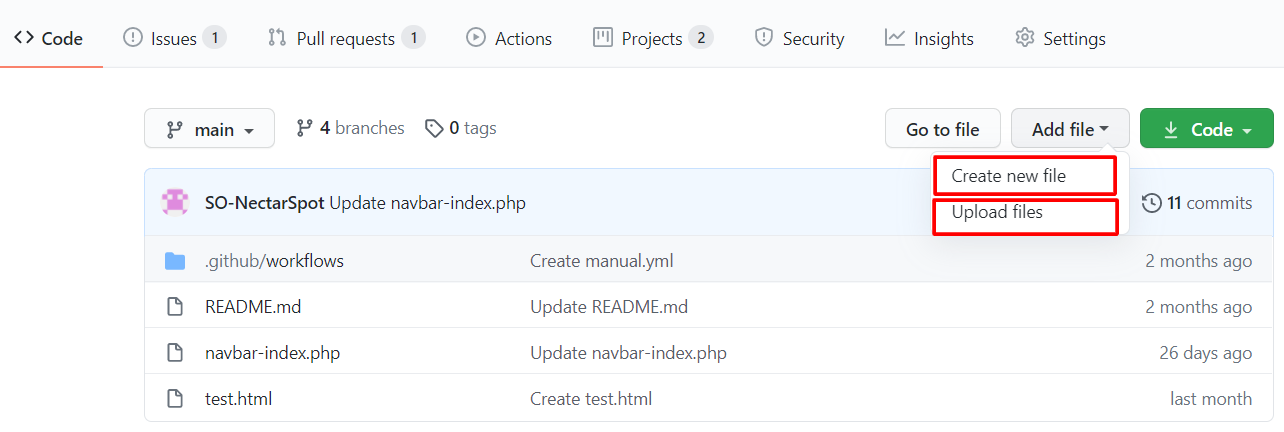Click the branch icon beside 4 branches
Viewport: 1284px width, 432px height.
click(x=305, y=128)
